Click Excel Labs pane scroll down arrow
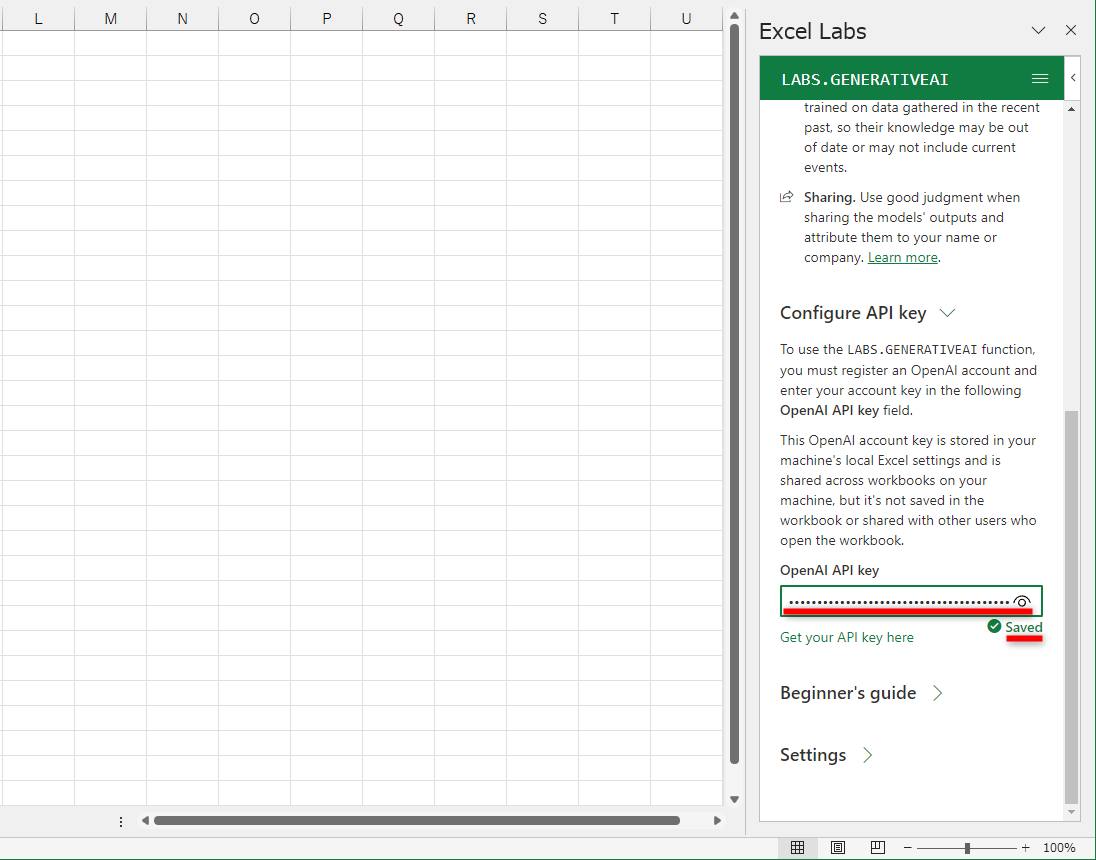The image size is (1096, 860). point(1072,812)
